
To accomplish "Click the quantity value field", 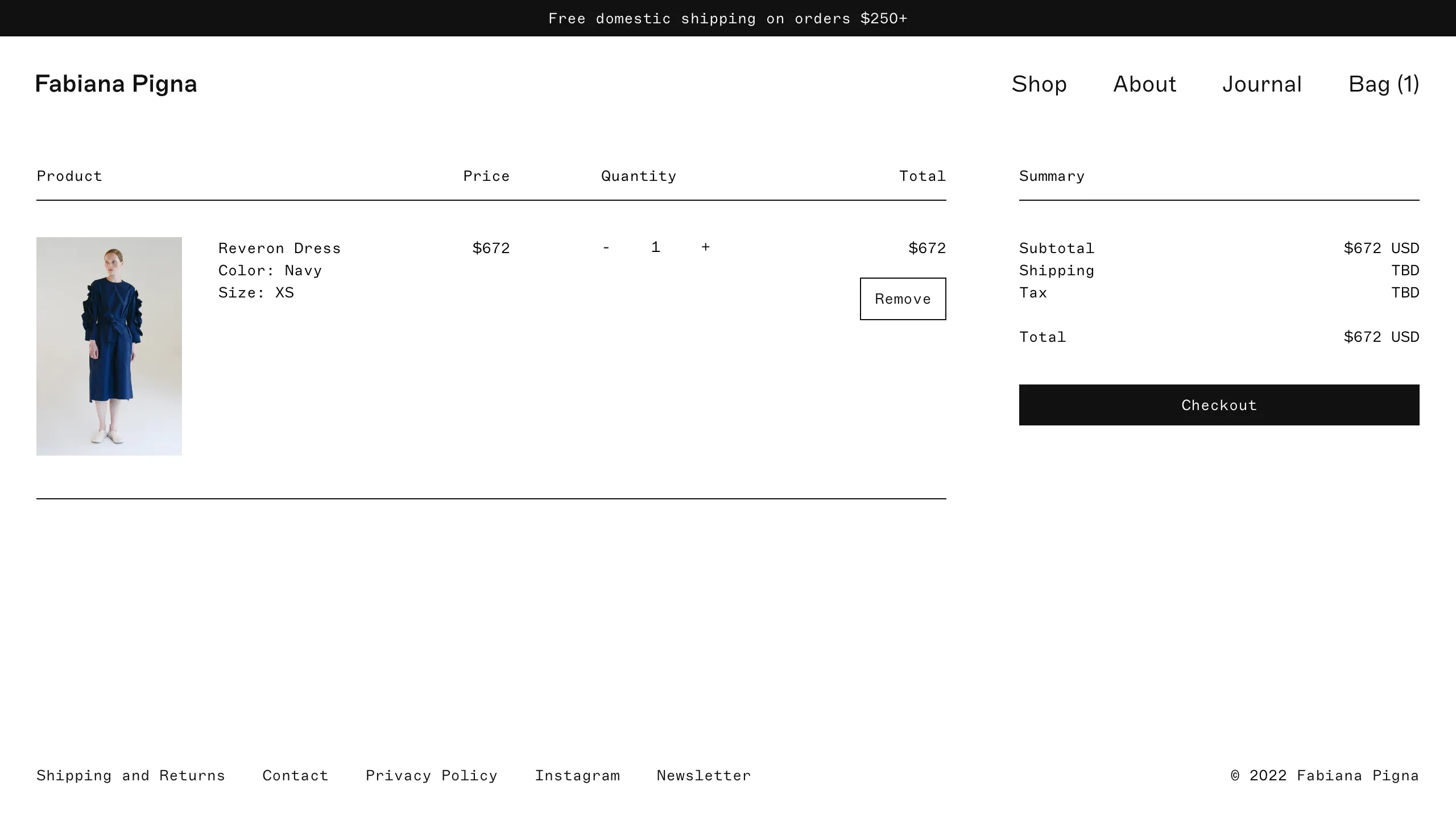I will [655, 247].
